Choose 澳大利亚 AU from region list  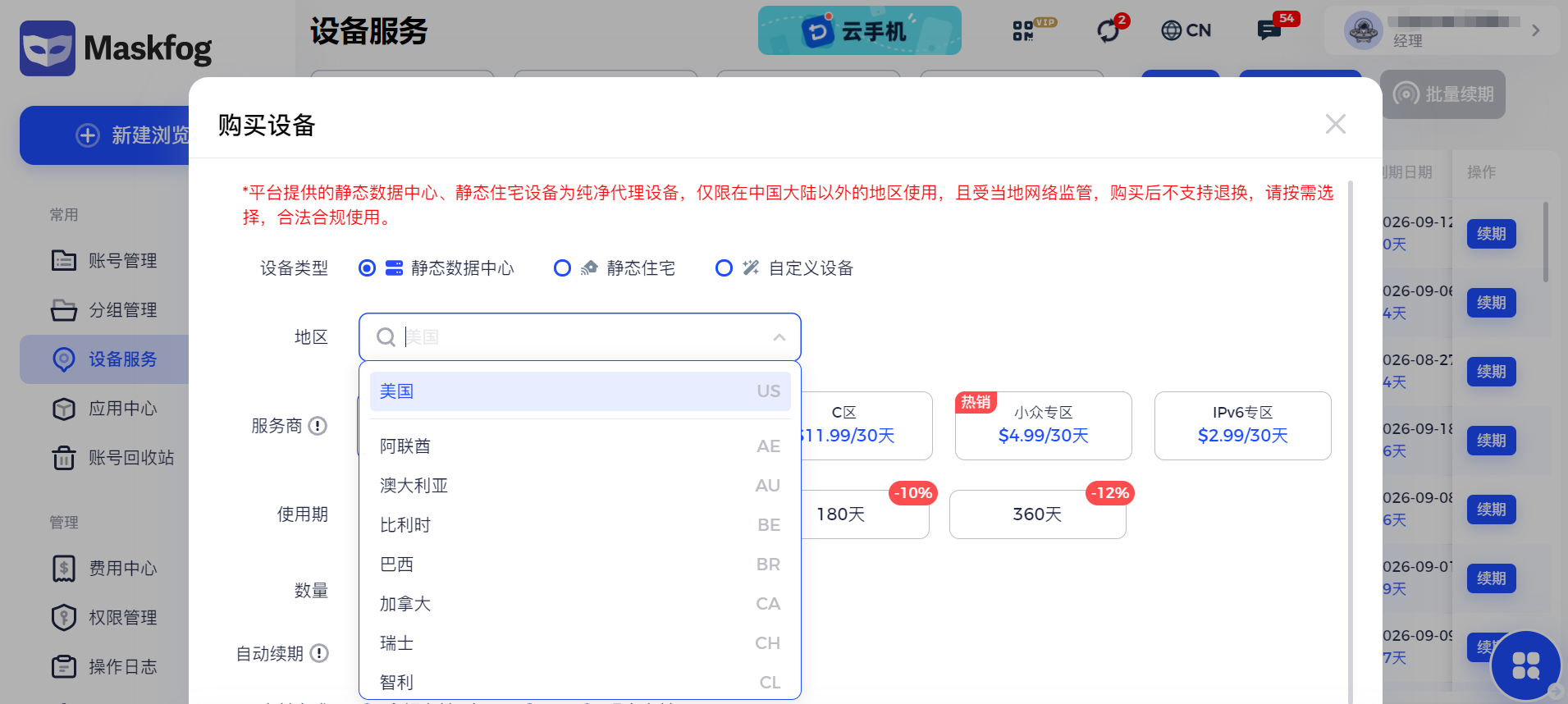point(580,486)
